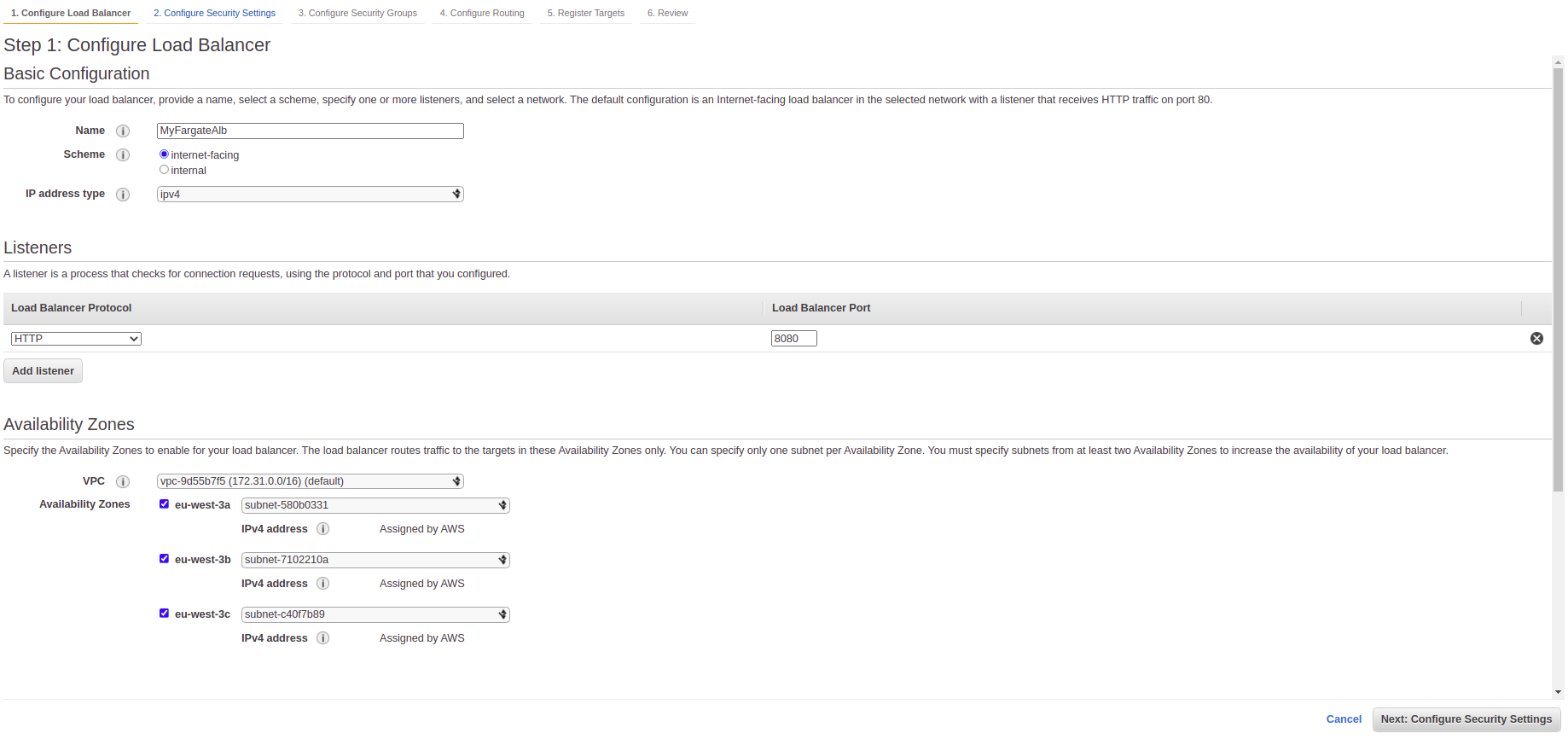Image resolution: width=1568 pixels, height=739 pixels.
Task: Click the info icon beside Name
Action: pyautogui.click(x=123, y=131)
